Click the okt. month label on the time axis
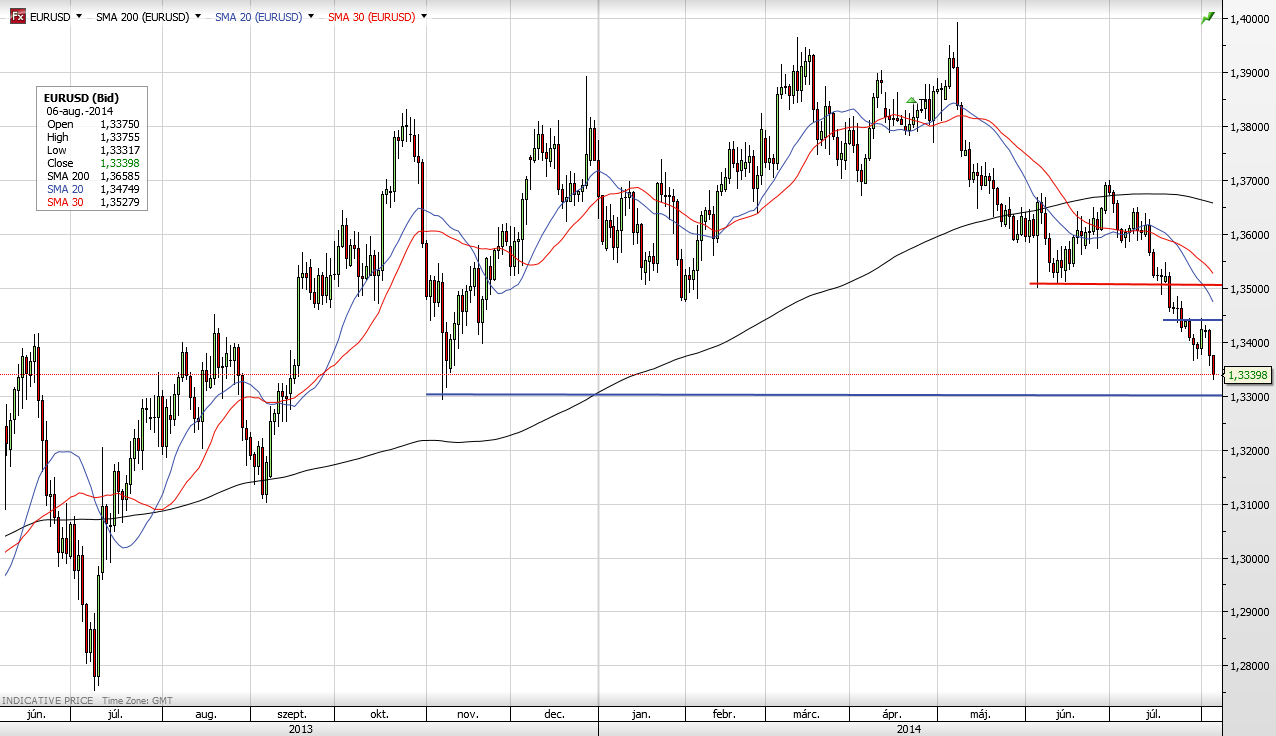The image size is (1276, 736). (x=379, y=715)
